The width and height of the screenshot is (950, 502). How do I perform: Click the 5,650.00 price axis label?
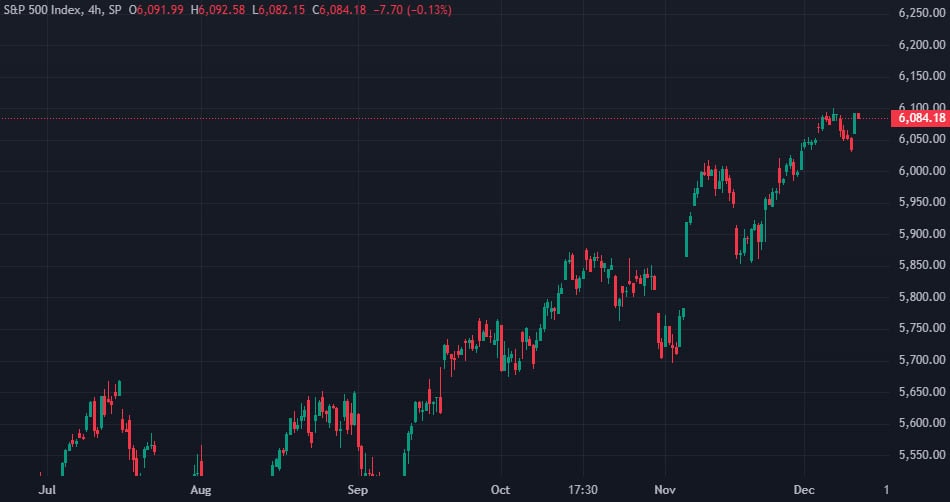coord(923,392)
